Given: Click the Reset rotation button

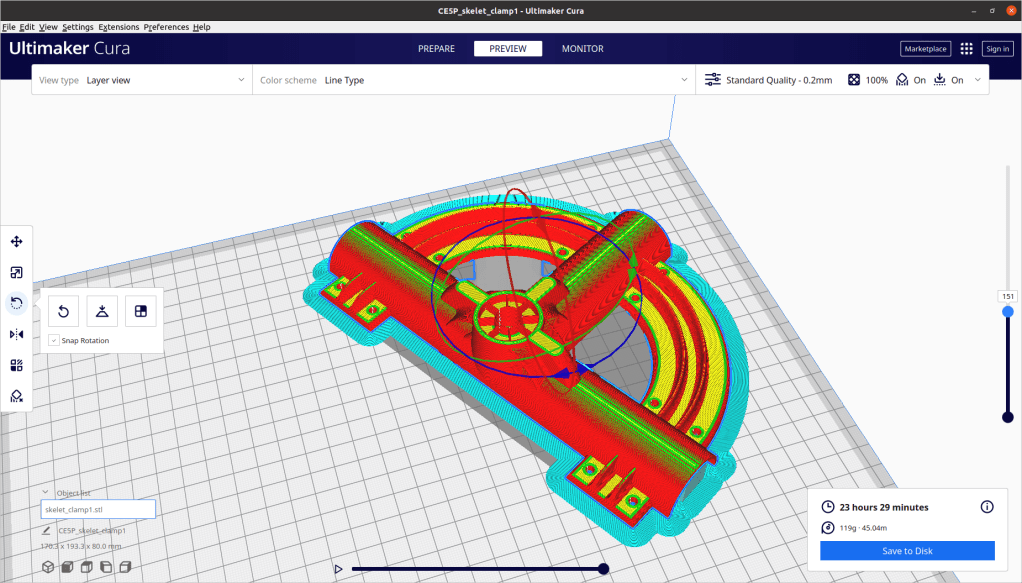Looking at the screenshot, I should 63,311.
